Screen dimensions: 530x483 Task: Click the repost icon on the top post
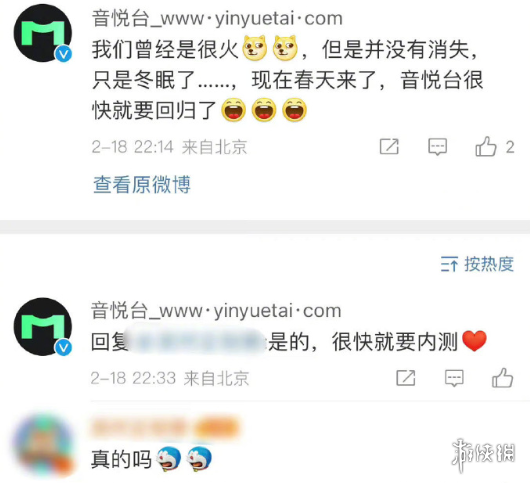pyautogui.click(x=389, y=147)
